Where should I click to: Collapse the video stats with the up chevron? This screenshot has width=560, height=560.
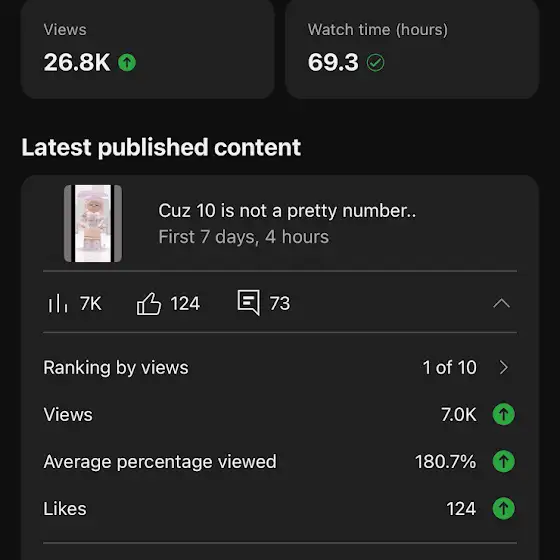point(501,303)
